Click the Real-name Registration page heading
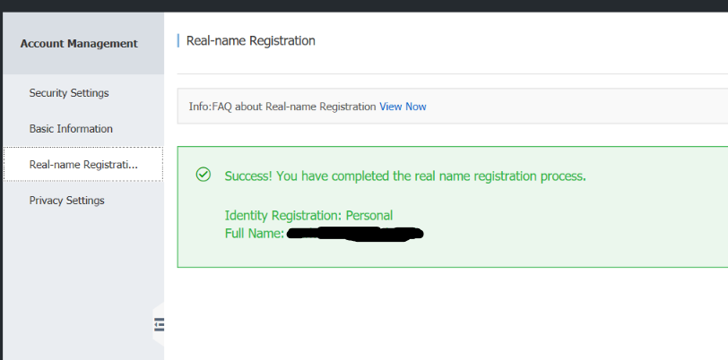Image resolution: width=728 pixels, height=361 pixels. [x=251, y=41]
